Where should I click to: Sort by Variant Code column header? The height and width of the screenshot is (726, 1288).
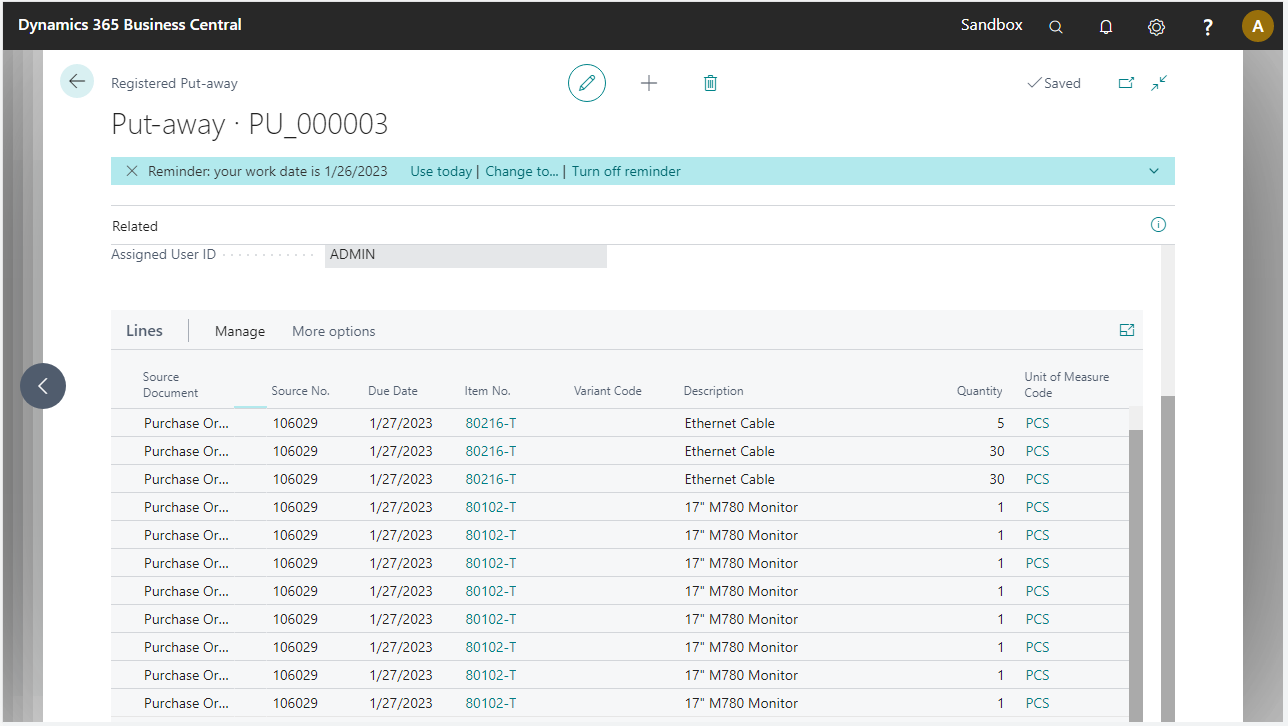(608, 391)
